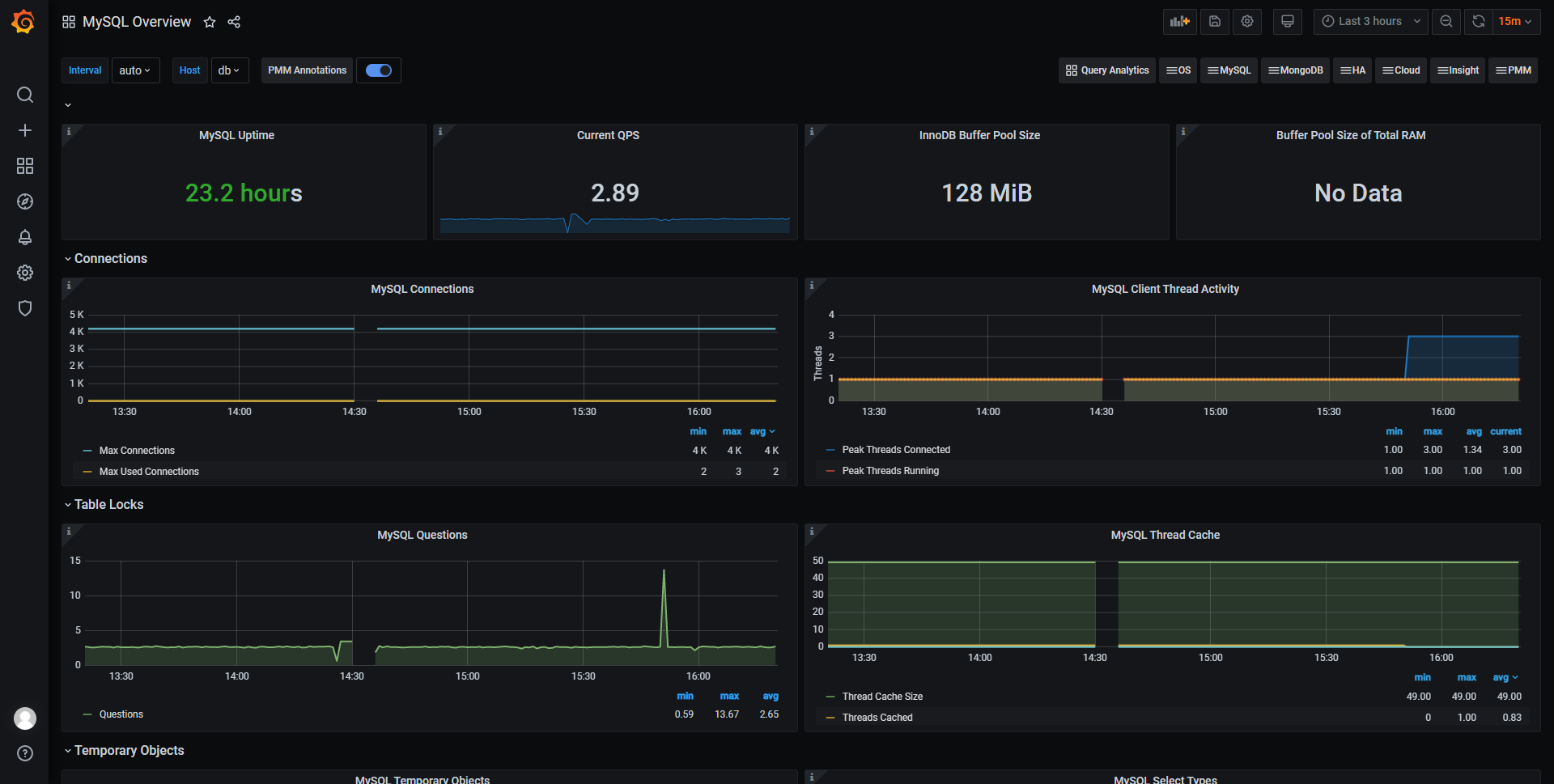The image size is (1554, 784).
Task: Click the Thread Cache Size color swatch
Action: coord(830,697)
